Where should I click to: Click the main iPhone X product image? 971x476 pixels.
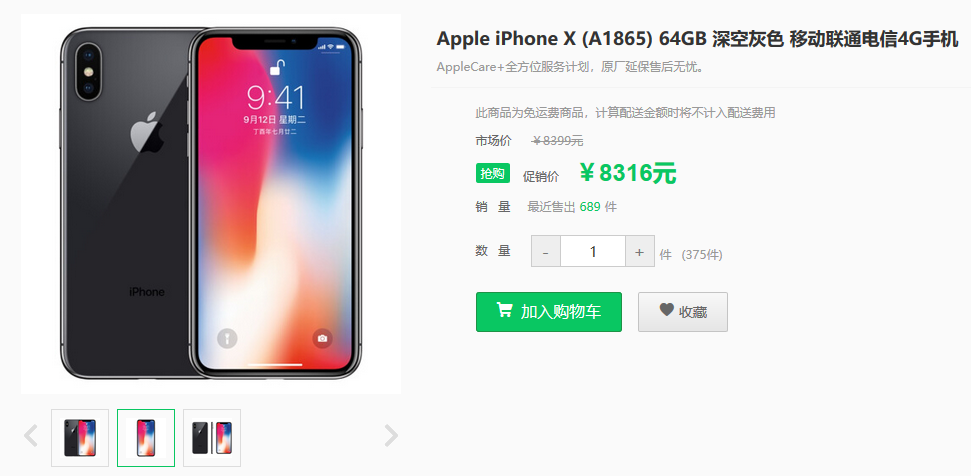point(211,204)
